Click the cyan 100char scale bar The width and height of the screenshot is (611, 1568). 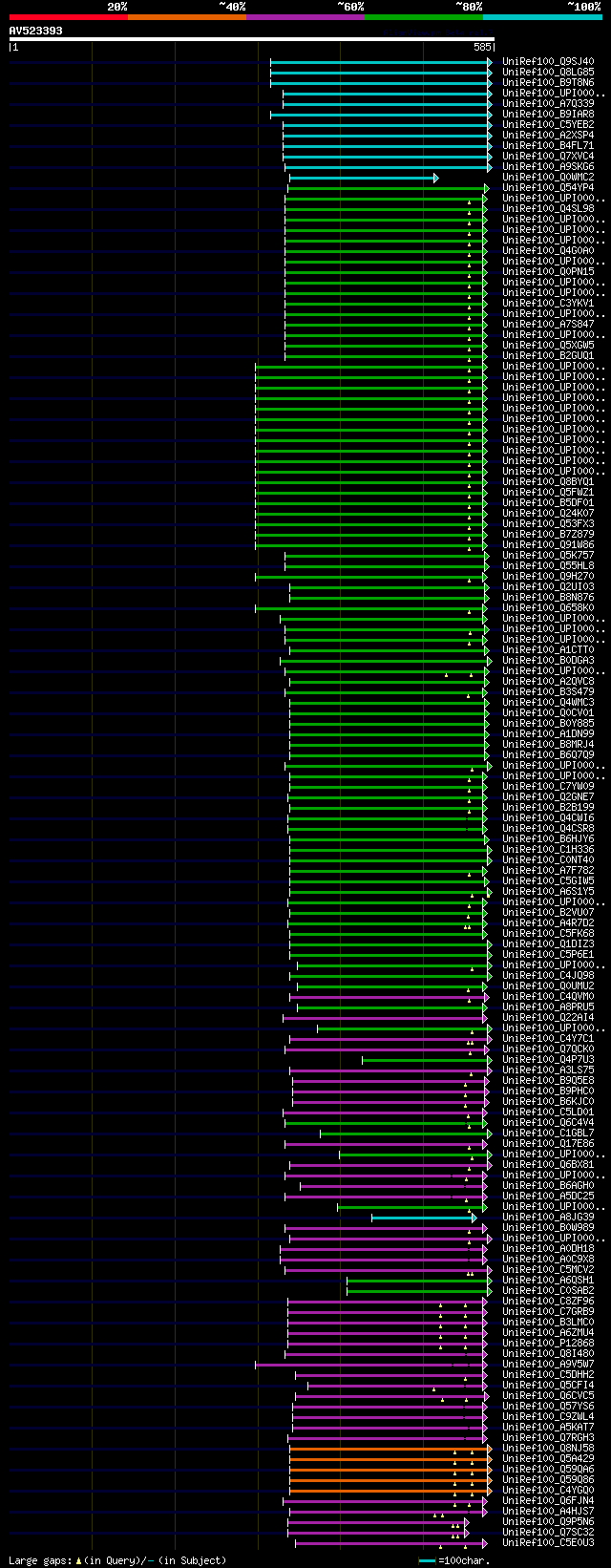click(427, 1560)
